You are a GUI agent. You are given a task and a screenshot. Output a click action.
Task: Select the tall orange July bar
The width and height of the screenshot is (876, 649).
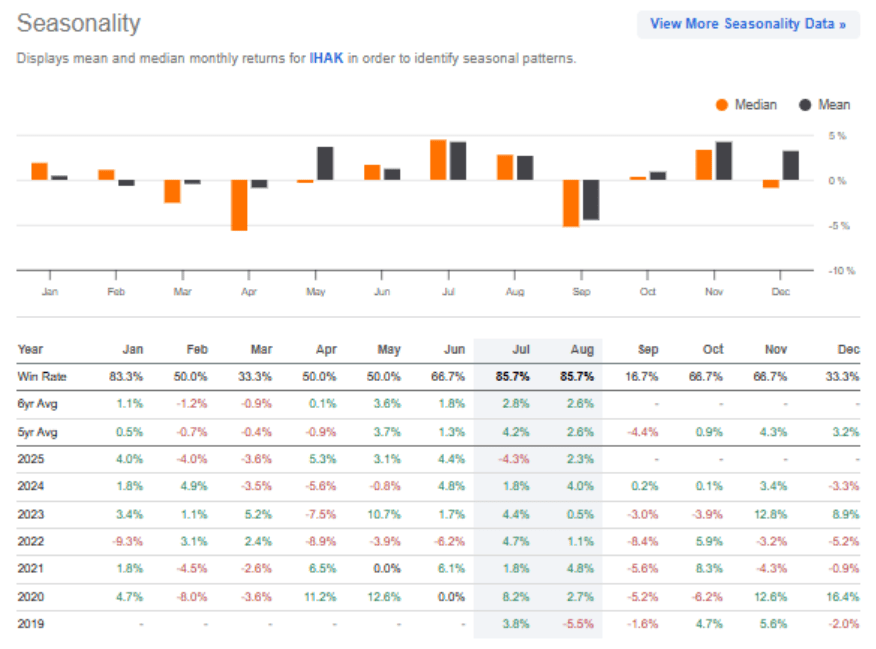439,158
